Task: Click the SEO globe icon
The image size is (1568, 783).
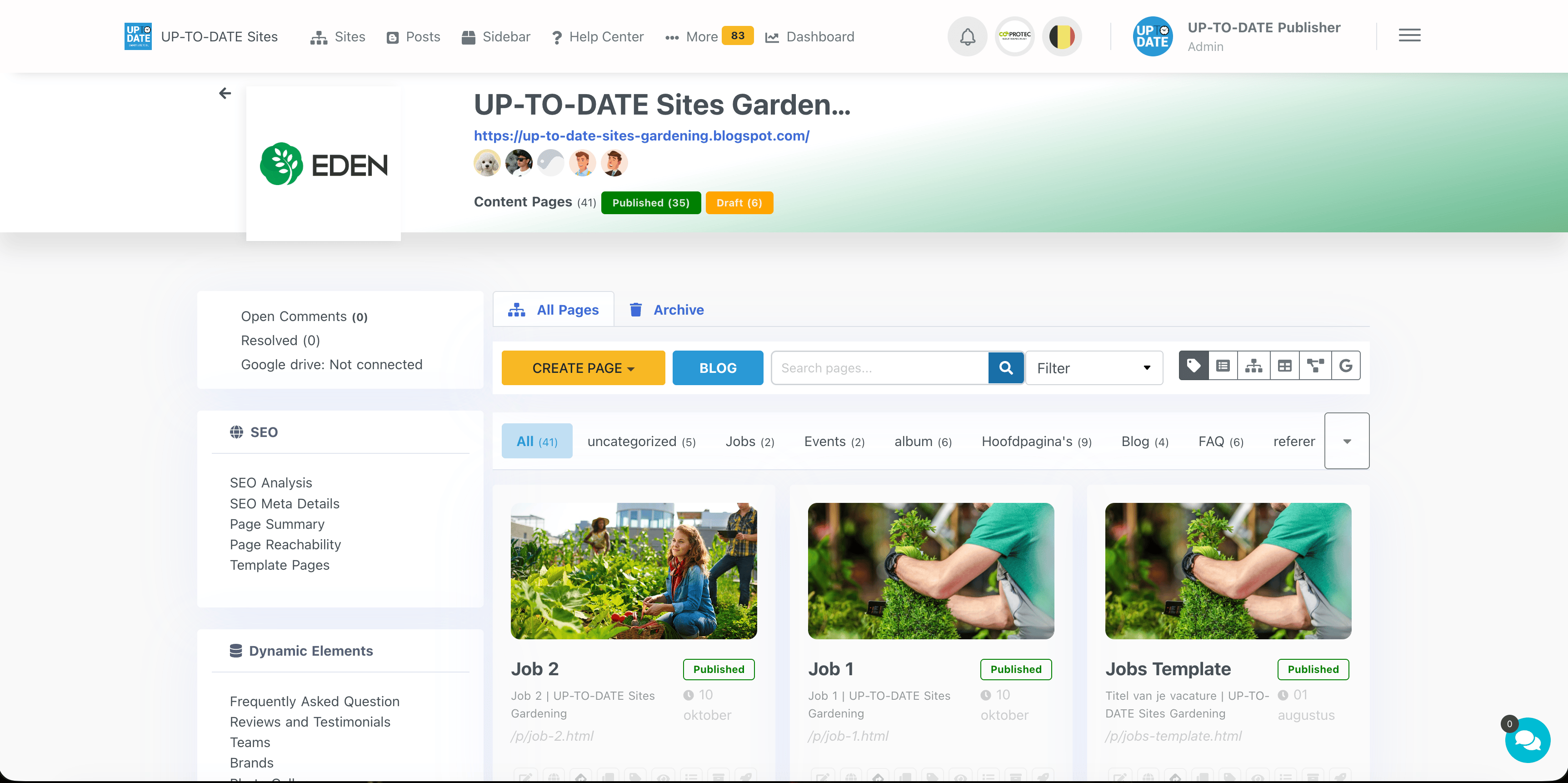Action: (237, 432)
